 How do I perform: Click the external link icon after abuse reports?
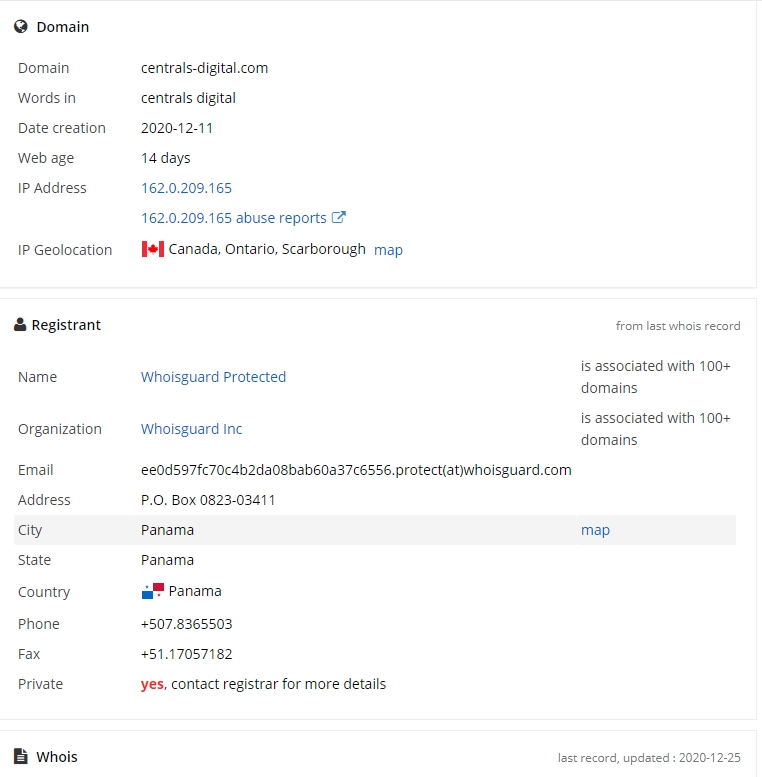(338, 217)
